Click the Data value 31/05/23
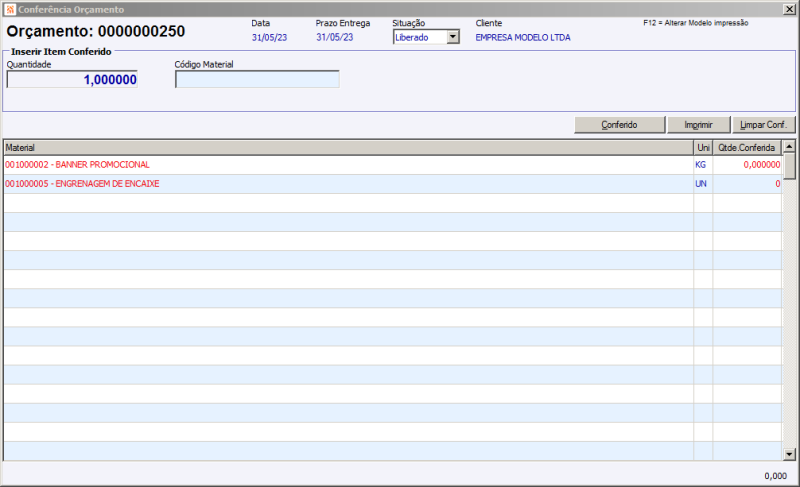800x487 pixels. 269,38
